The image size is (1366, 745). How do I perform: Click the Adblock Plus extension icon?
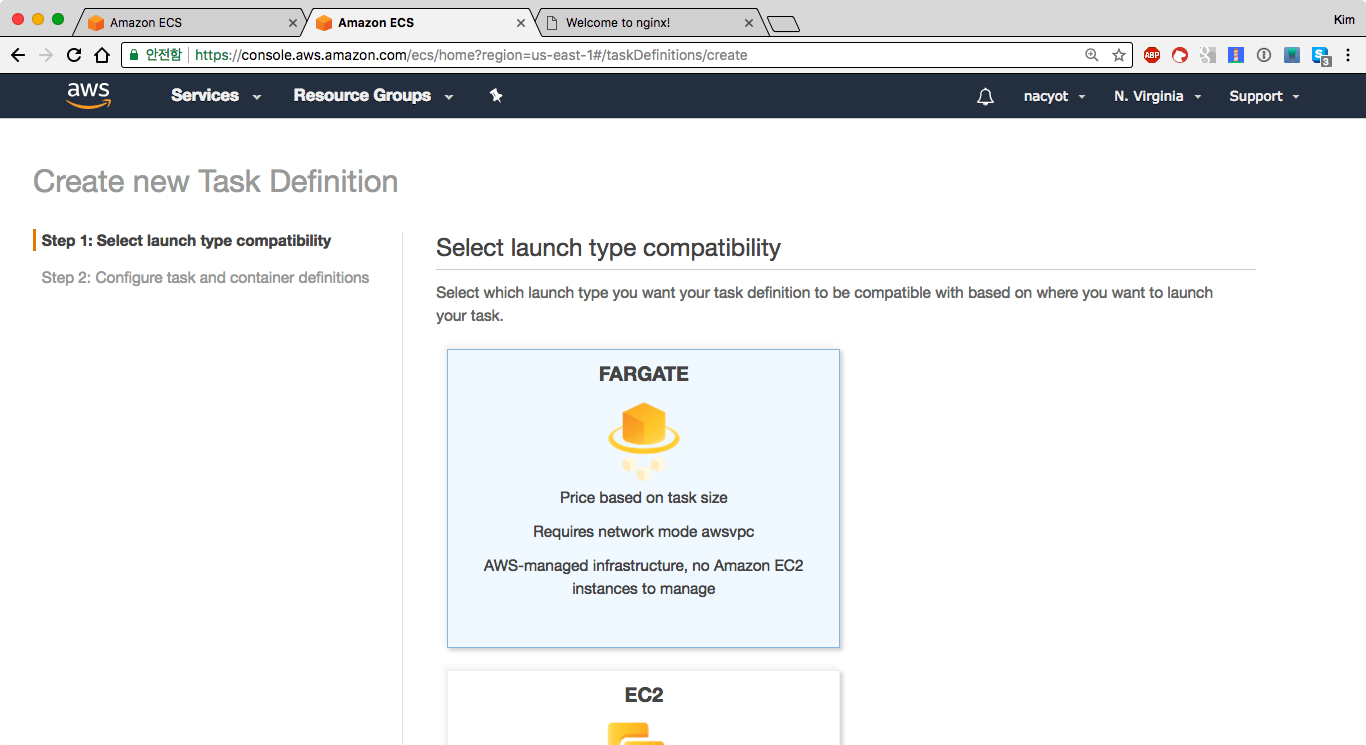(x=1152, y=55)
